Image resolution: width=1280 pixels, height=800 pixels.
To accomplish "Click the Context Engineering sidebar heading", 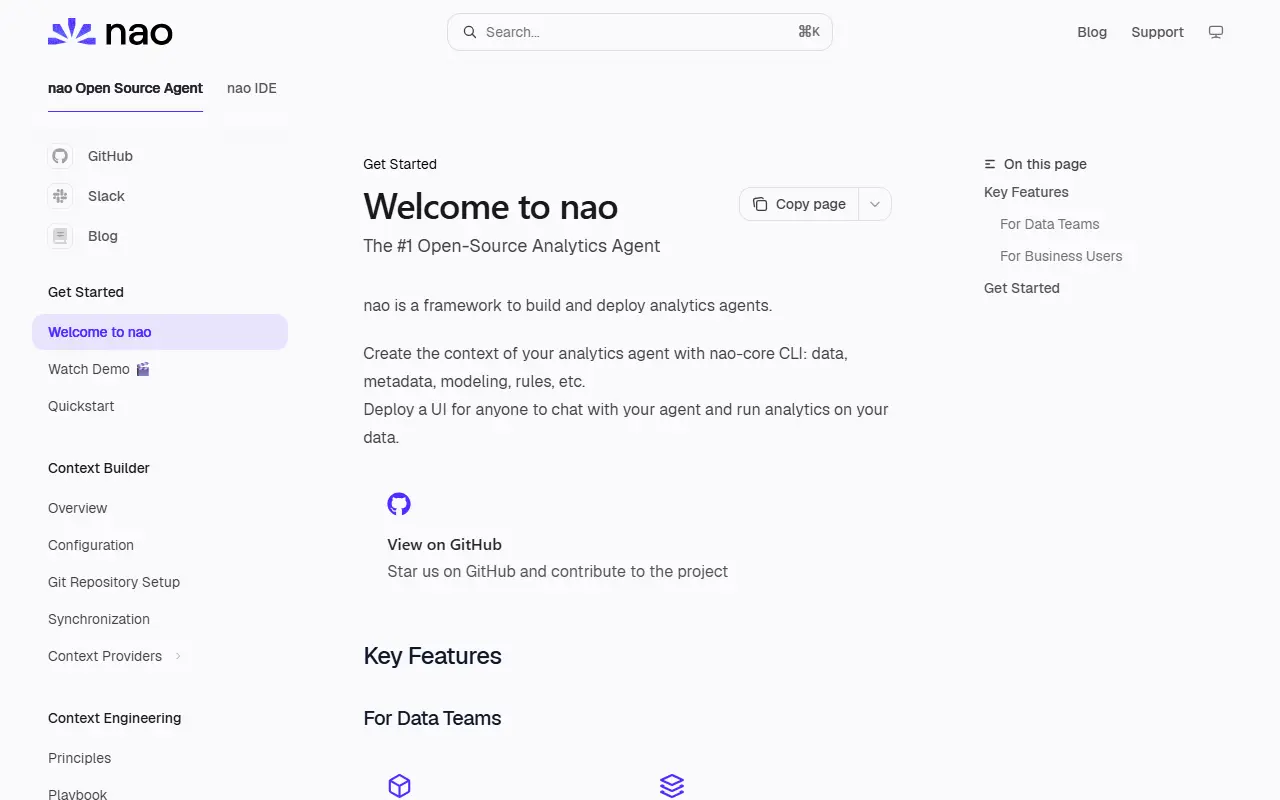I will [115, 718].
